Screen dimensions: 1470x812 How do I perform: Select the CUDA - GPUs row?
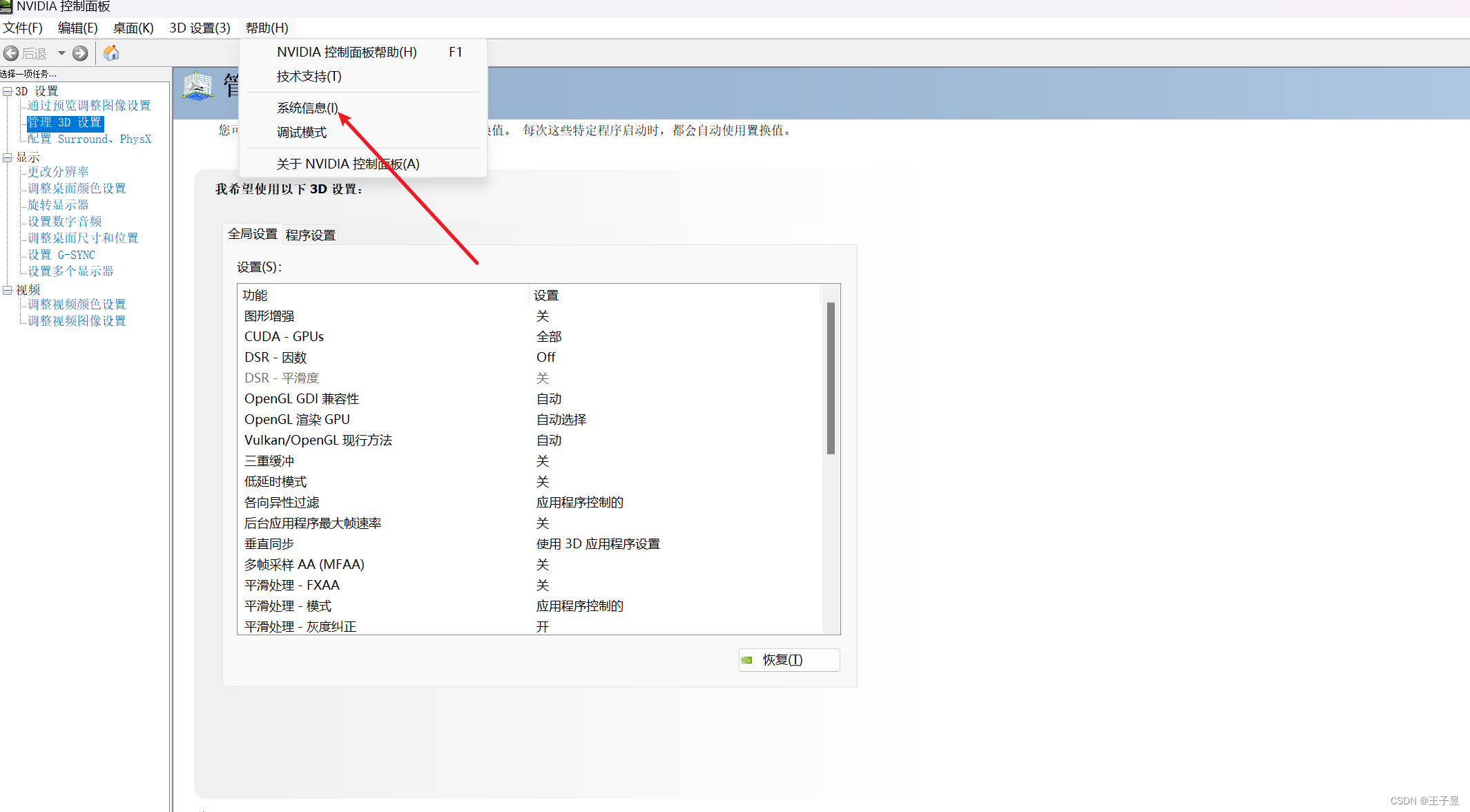[x=530, y=337]
